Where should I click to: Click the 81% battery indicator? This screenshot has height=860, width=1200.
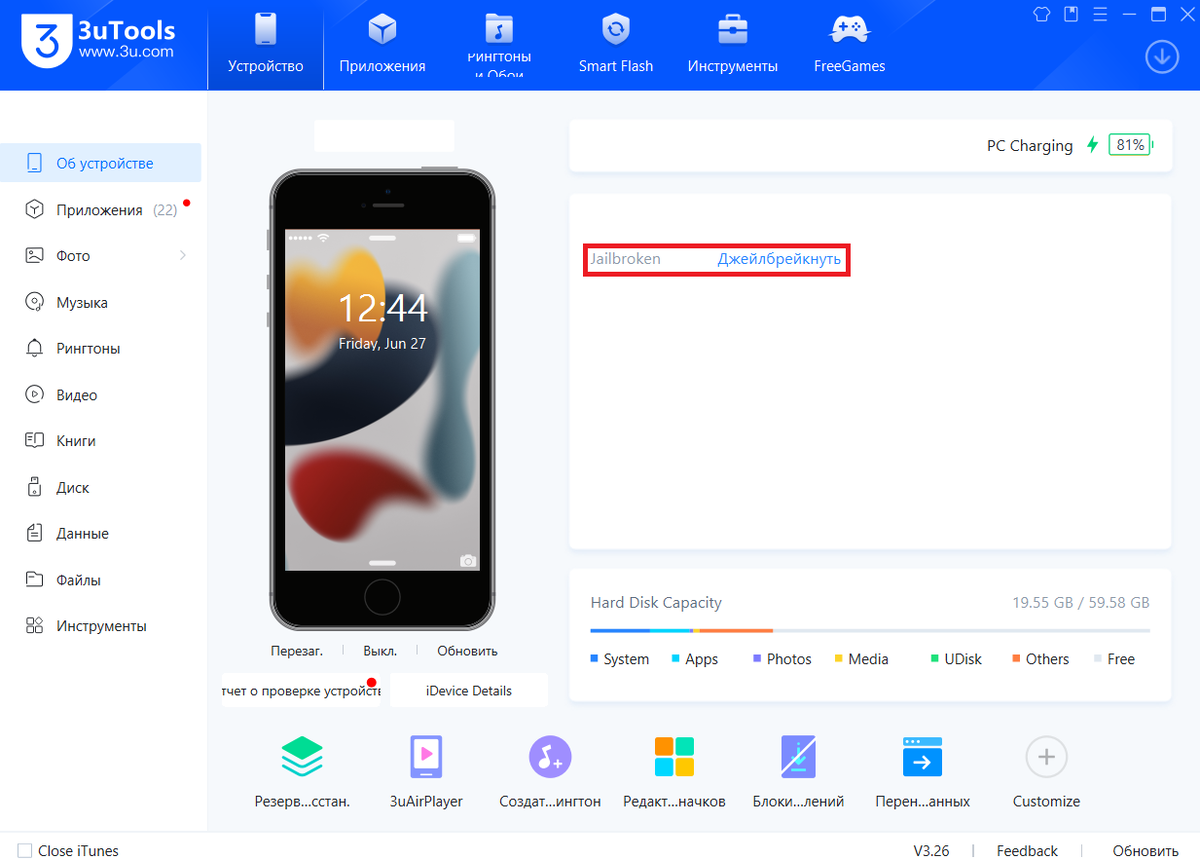1131,145
